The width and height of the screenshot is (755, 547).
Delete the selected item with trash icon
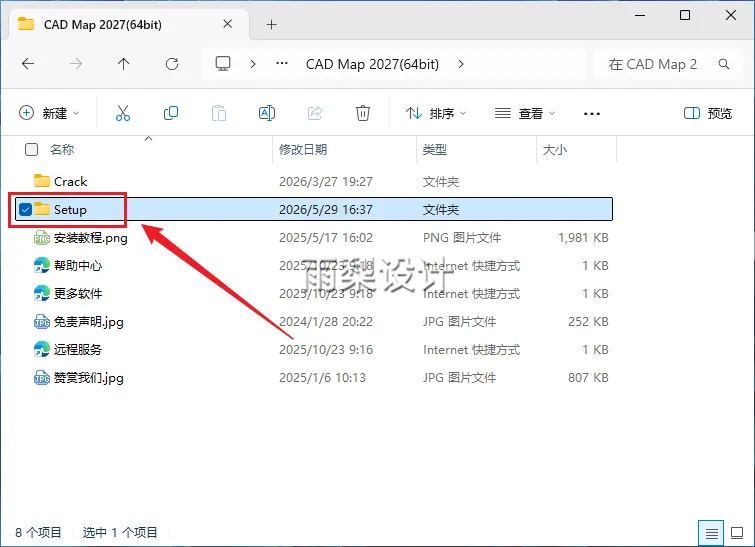[363, 113]
